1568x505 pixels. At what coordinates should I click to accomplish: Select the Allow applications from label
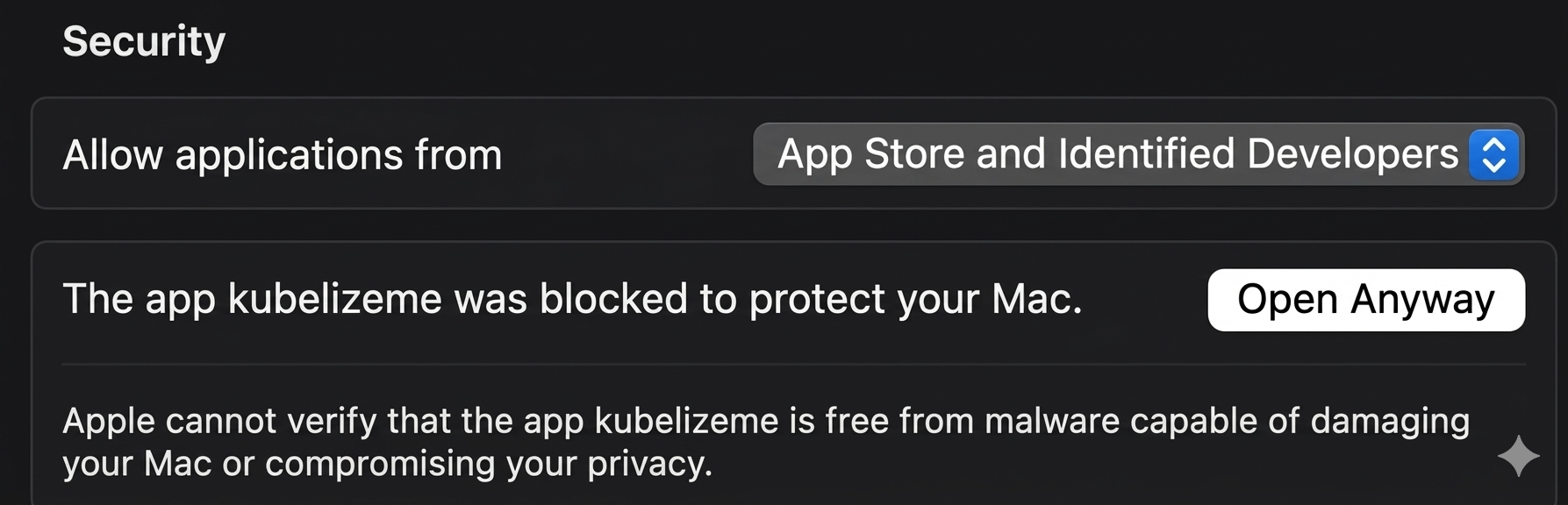click(x=283, y=154)
